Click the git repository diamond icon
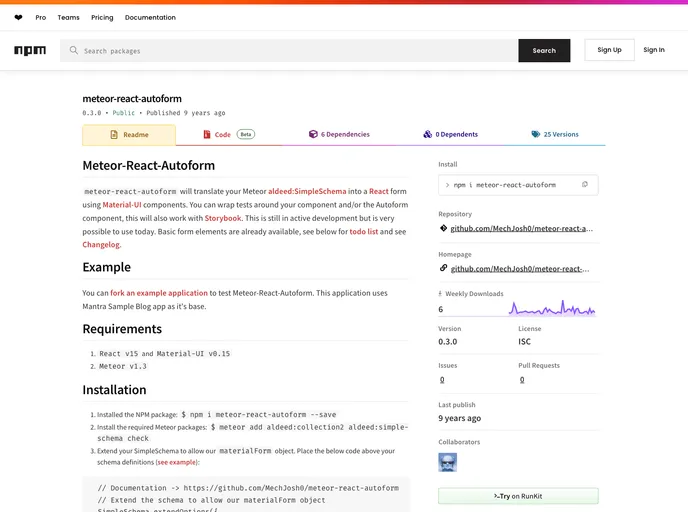This screenshot has height=512, width=688. point(444,228)
